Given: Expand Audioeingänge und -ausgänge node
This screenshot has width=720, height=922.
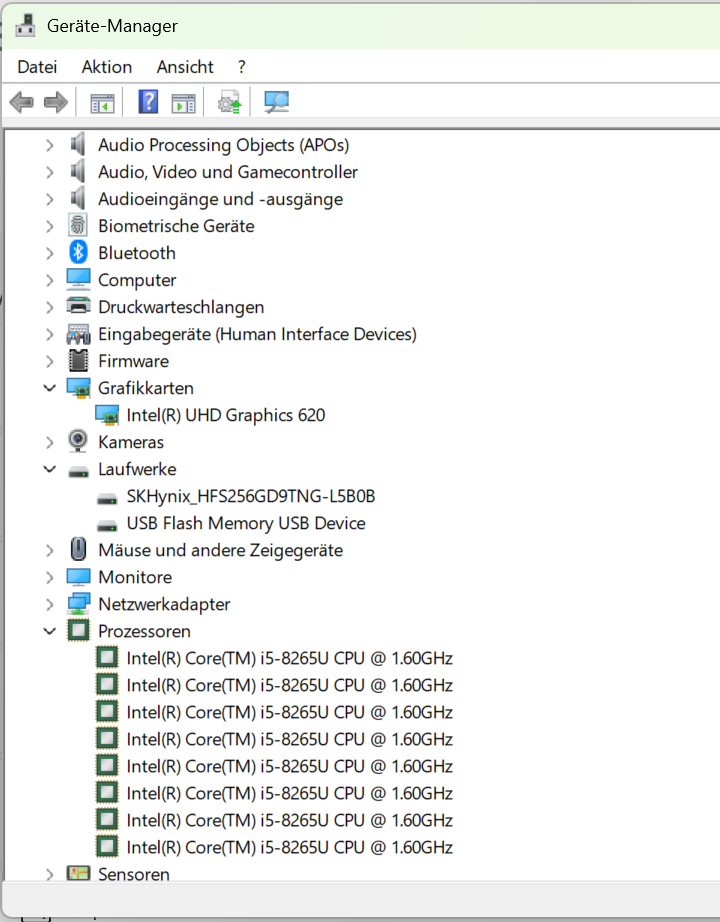Looking at the screenshot, I should [x=50, y=199].
